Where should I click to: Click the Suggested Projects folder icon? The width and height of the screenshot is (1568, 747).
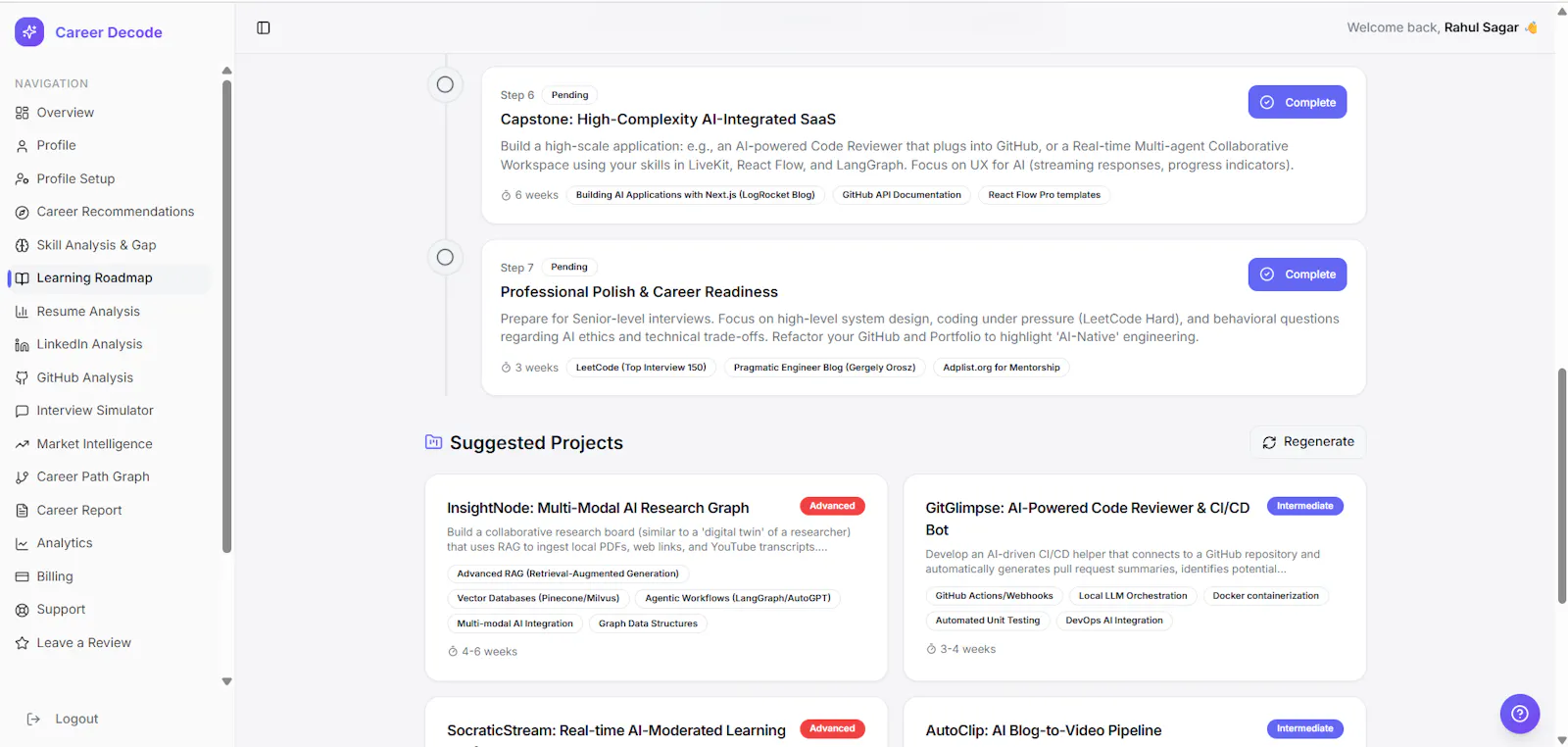[x=433, y=442]
